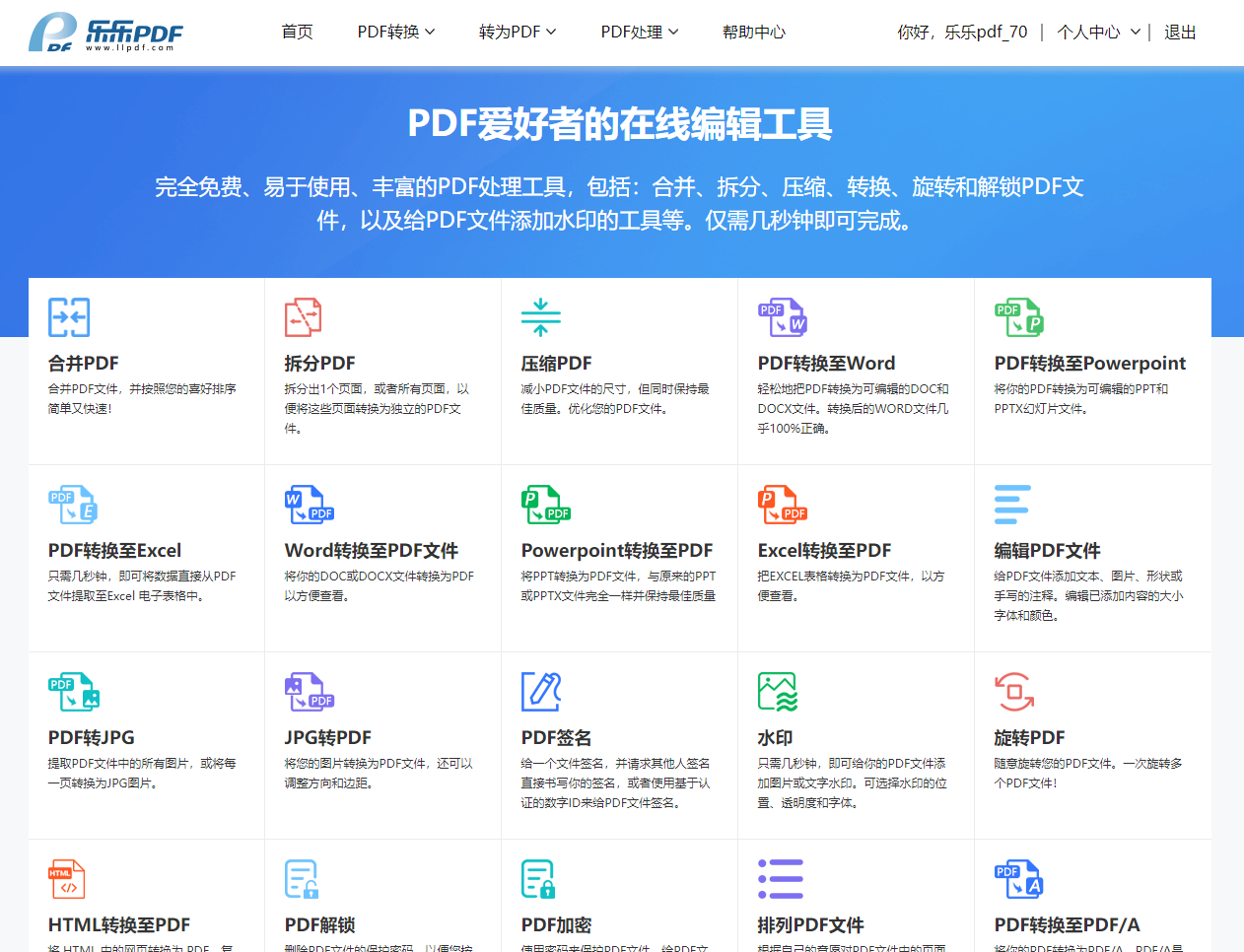Select the PDF加密 encrypt icon
This screenshot has height=952, width=1244.
pos(538,879)
